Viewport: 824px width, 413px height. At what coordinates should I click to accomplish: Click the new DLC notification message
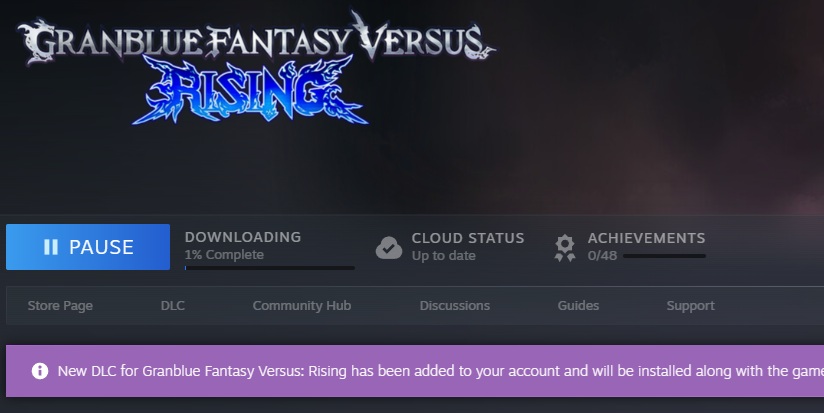(x=441, y=371)
